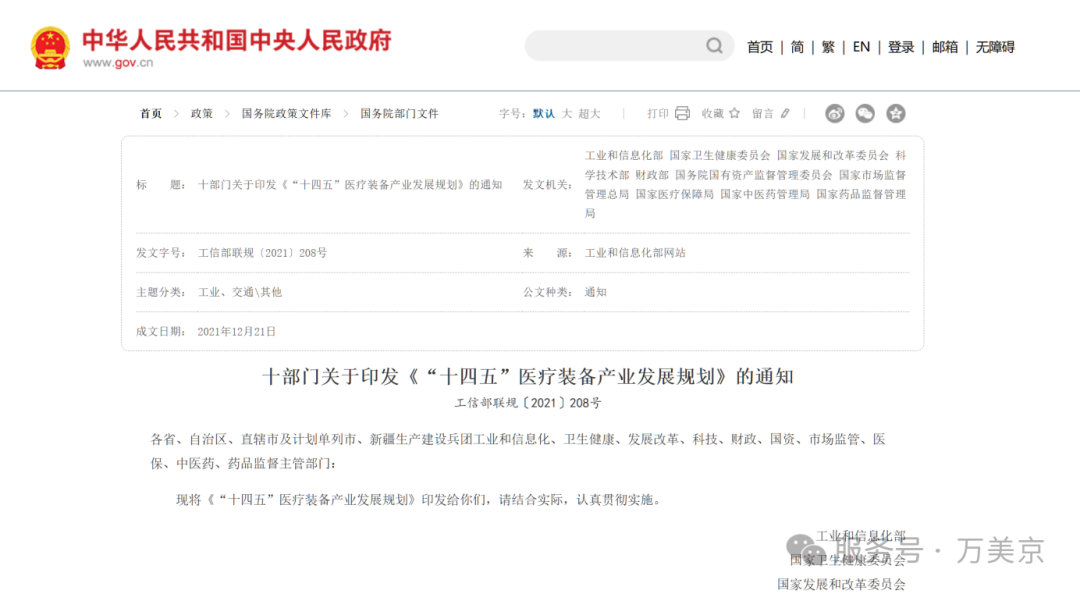The width and height of the screenshot is (1080, 594).
Task: Select the 超大 font size option
Action: click(x=590, y=113)
